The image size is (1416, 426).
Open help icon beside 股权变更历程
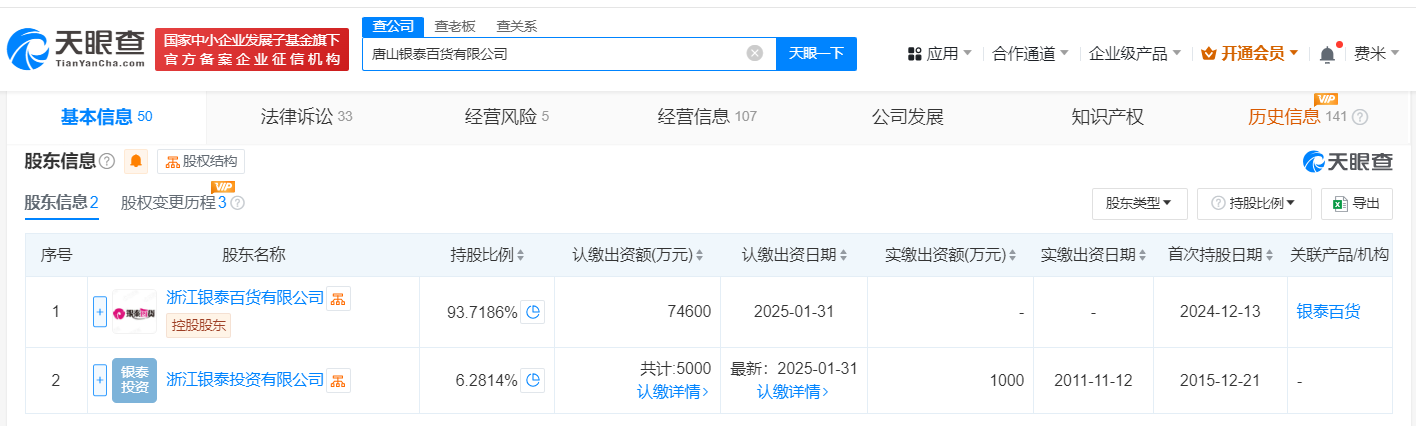pyautogui.click(x=237, y=203)
